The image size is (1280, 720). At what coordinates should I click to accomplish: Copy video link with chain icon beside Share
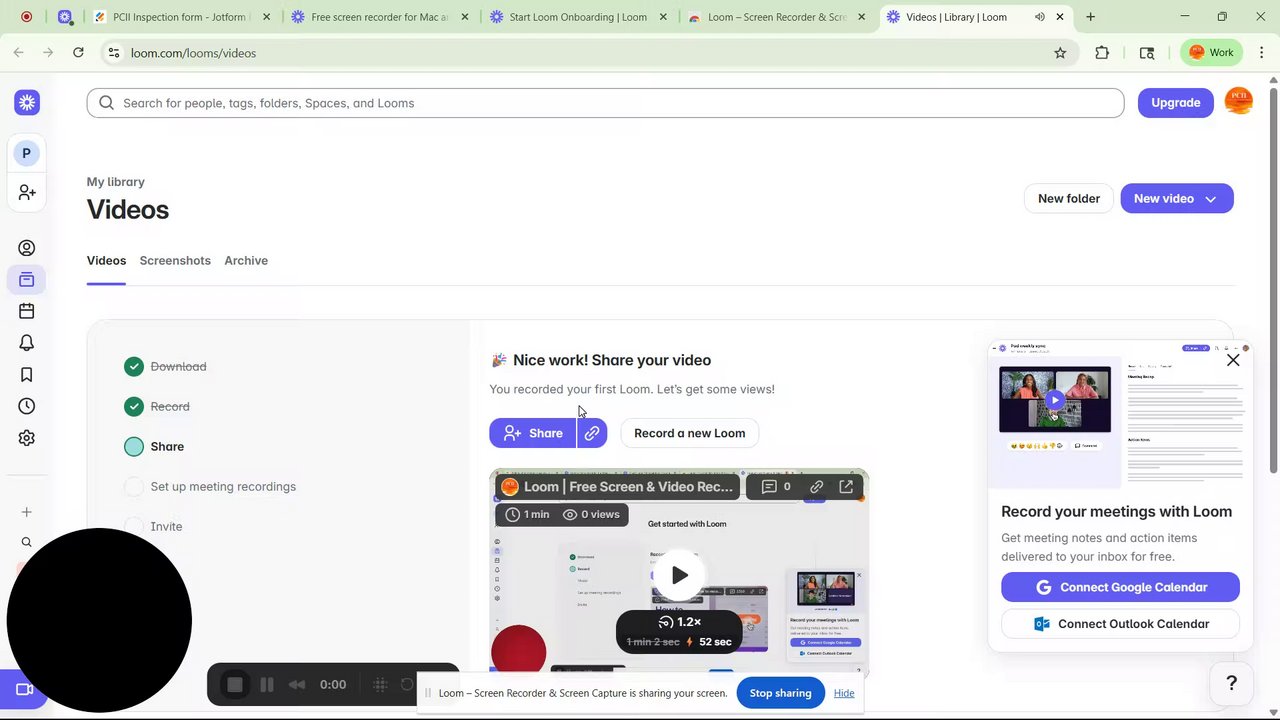click(592, 433)
